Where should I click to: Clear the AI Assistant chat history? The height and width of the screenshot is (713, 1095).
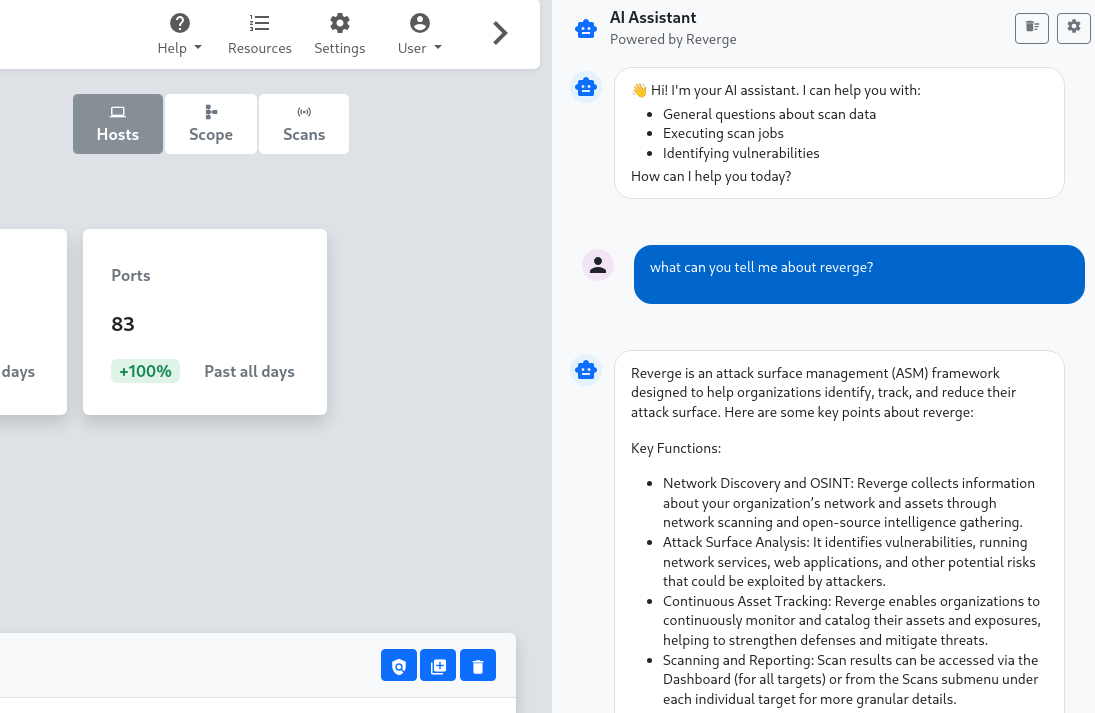coord(1032,27)
